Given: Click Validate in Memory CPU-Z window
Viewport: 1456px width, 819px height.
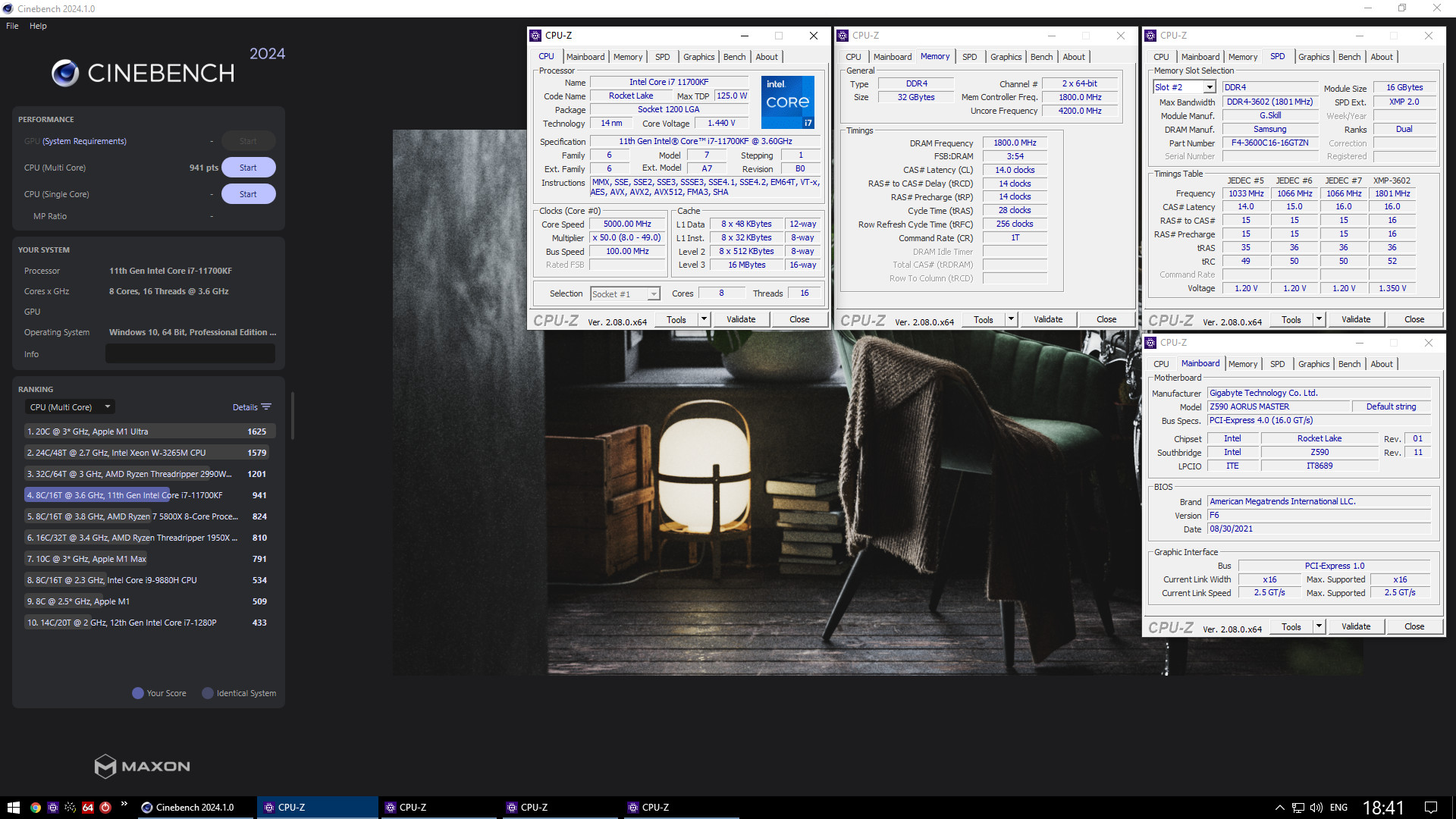Looking at the screenshot, I should [x=1048, y=319].
